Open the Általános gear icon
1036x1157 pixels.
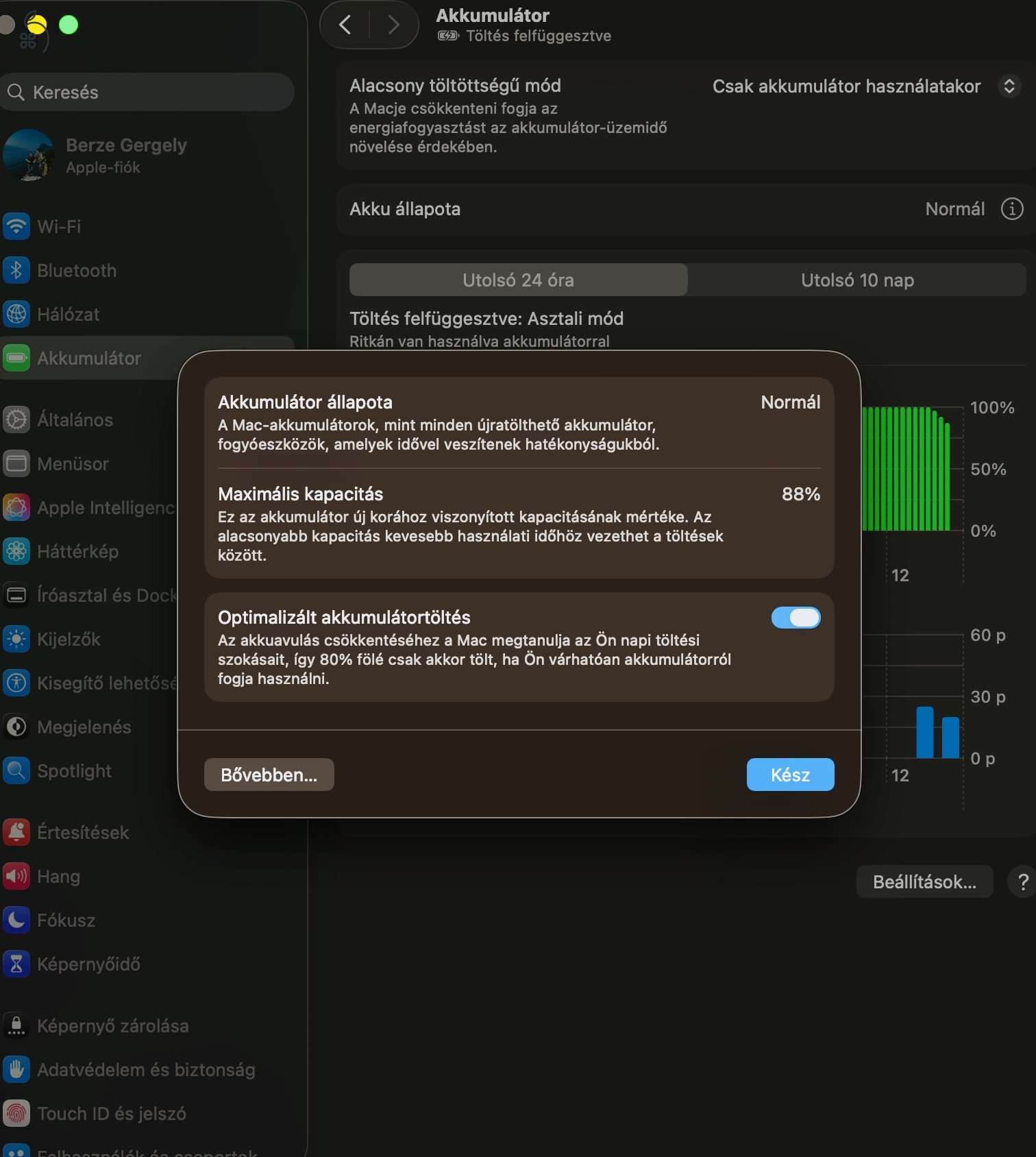coord(16,419)
